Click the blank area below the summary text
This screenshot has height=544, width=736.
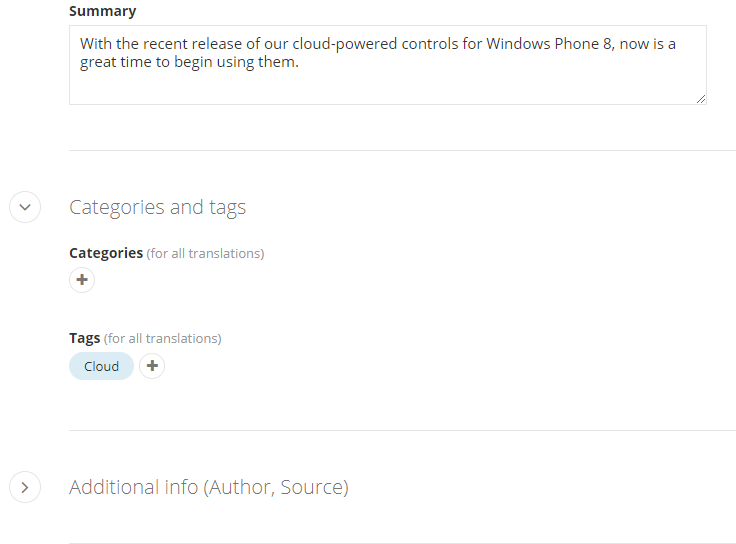click(x=387, y=88)
